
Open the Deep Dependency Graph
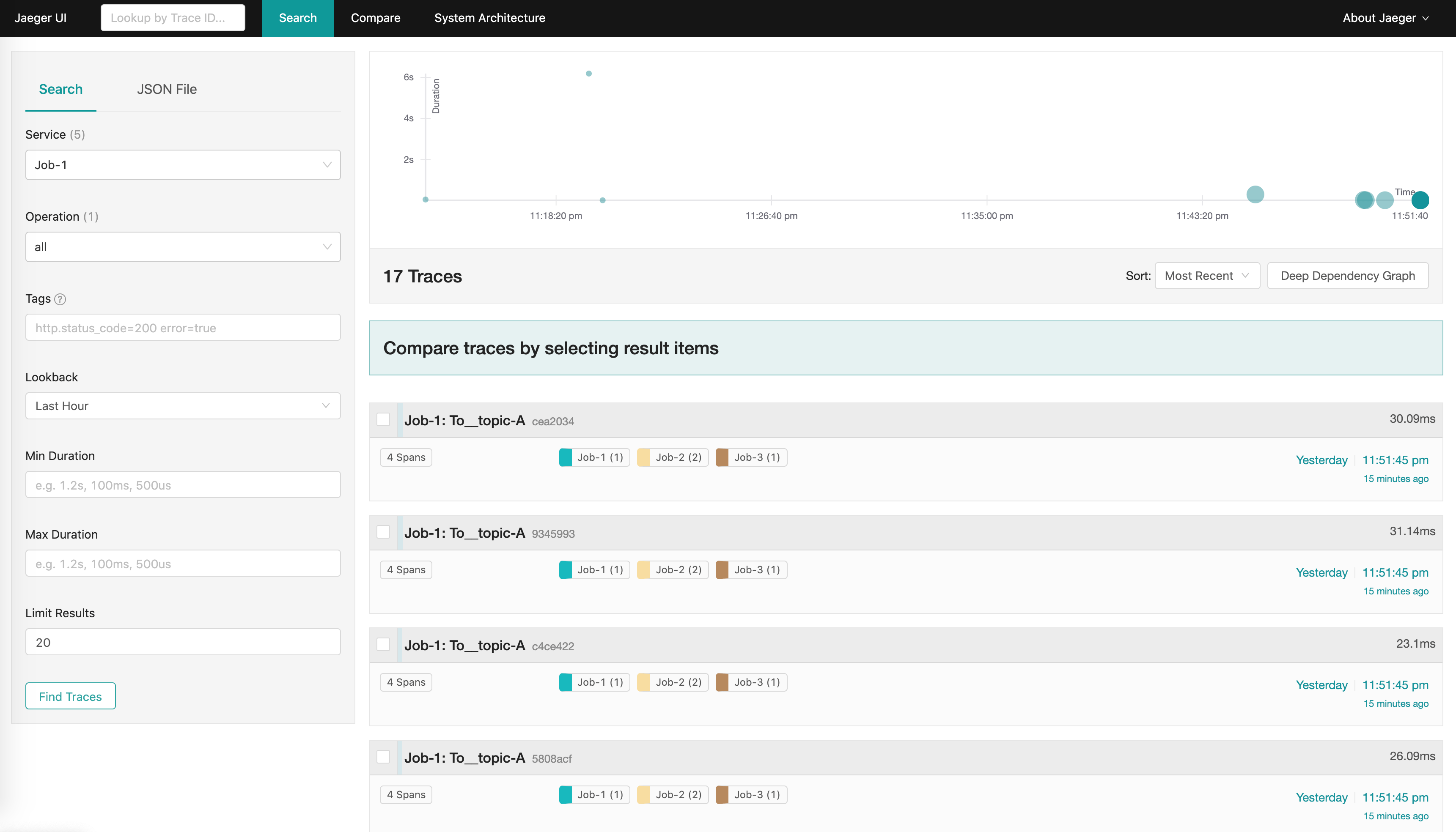[1347, 276]
